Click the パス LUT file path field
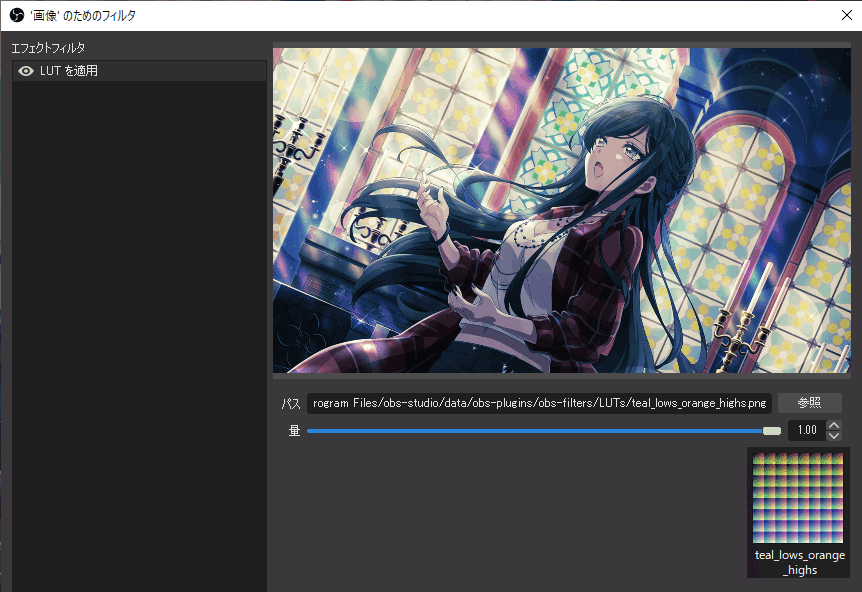Image resolution: width=862 pixels, height=592 pixels. pyautogui.click(x=539, y=403)
